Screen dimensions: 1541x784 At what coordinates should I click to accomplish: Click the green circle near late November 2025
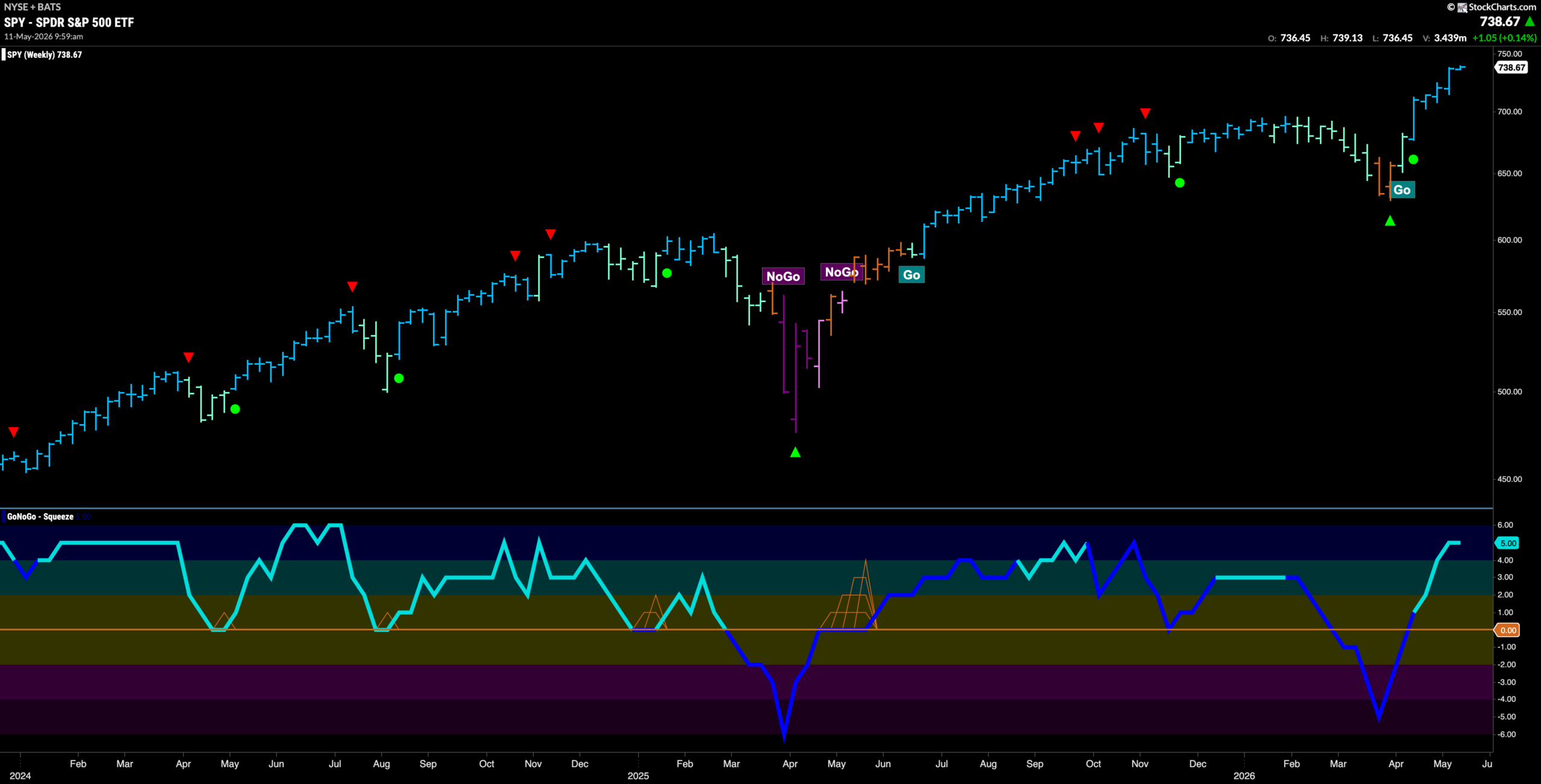pyautogui.click(x=1180, y=183)
